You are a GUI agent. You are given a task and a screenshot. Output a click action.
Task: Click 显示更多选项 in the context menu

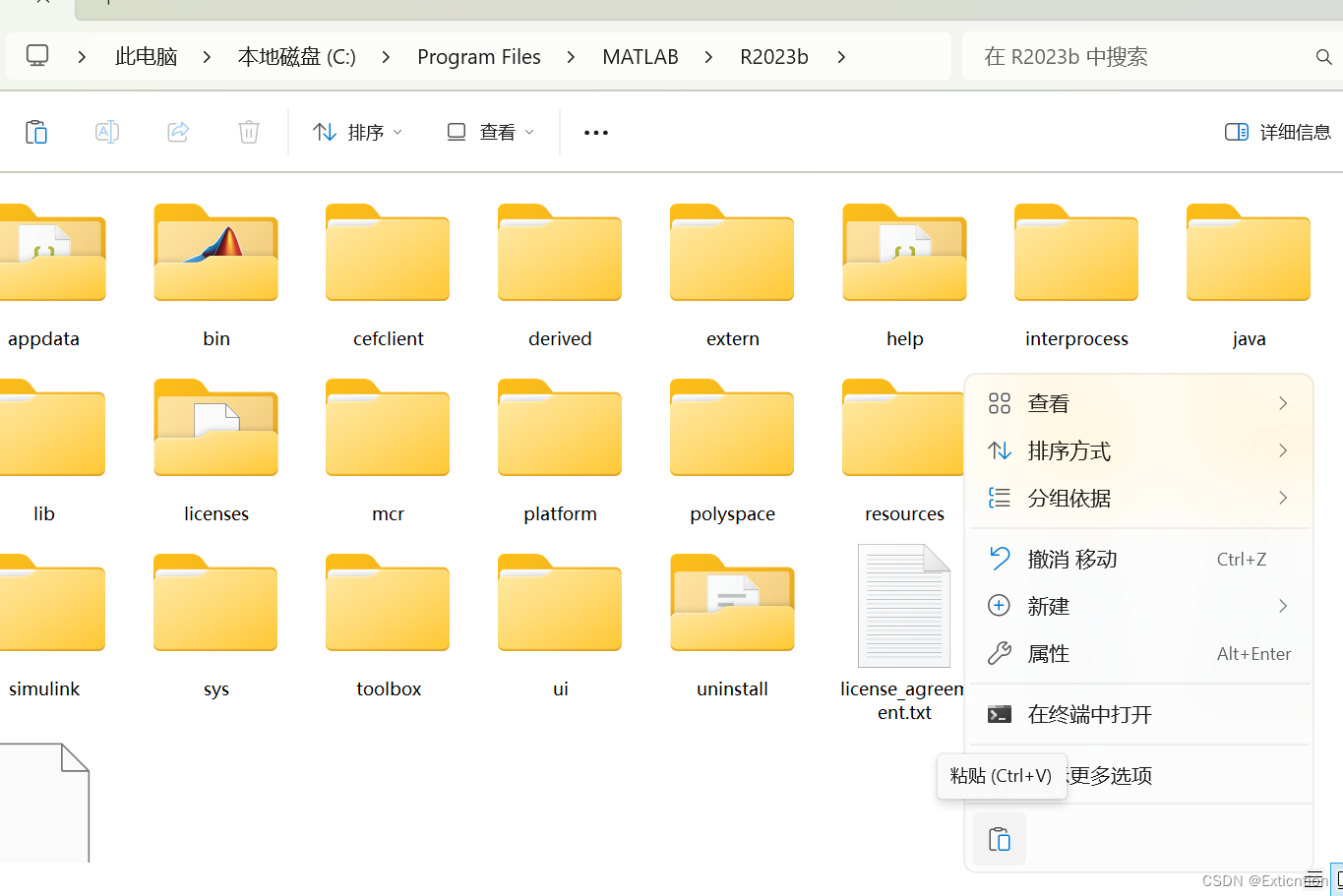pos(1108,775)
